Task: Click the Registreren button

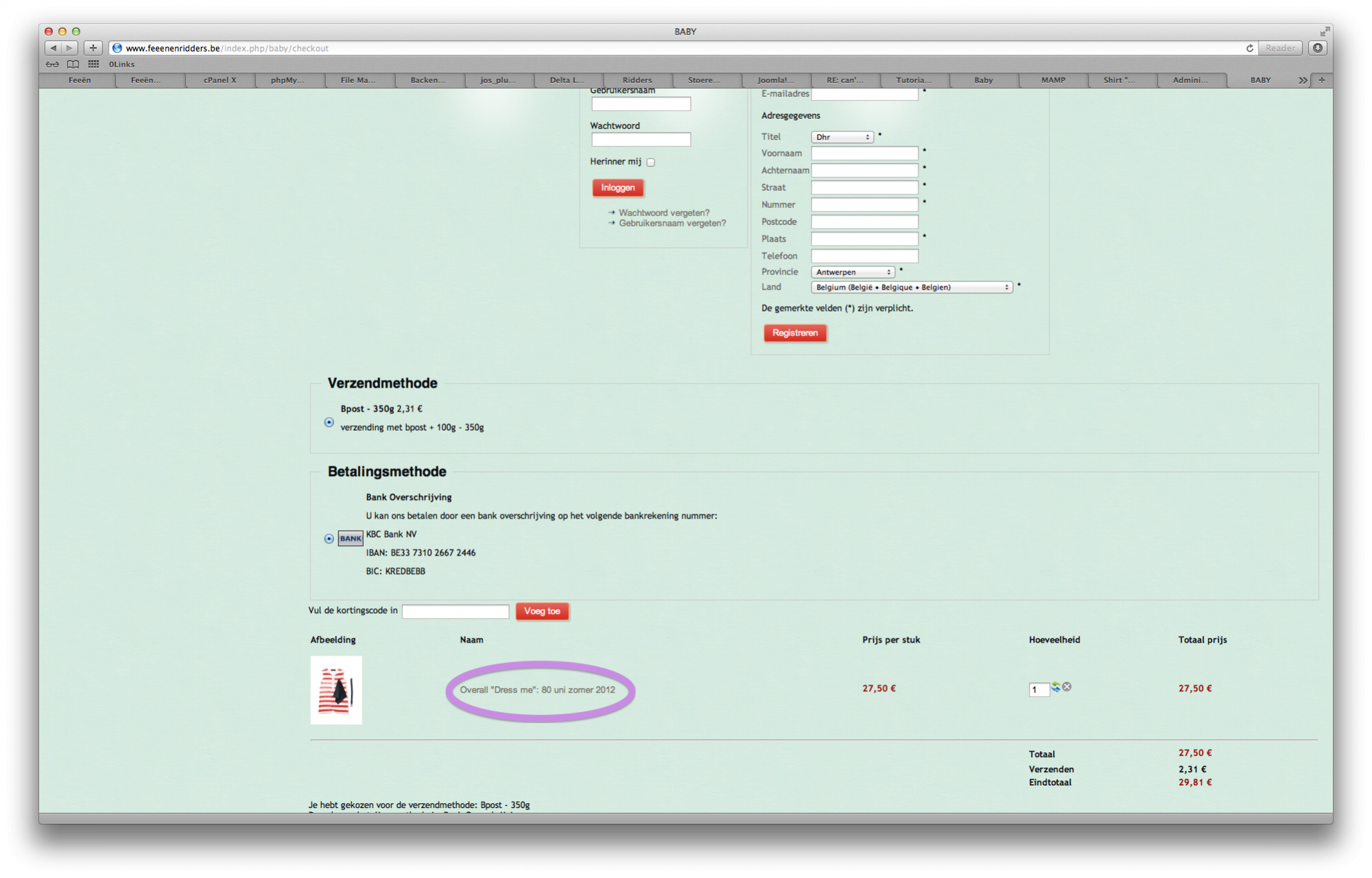Action: click(795, 333)
